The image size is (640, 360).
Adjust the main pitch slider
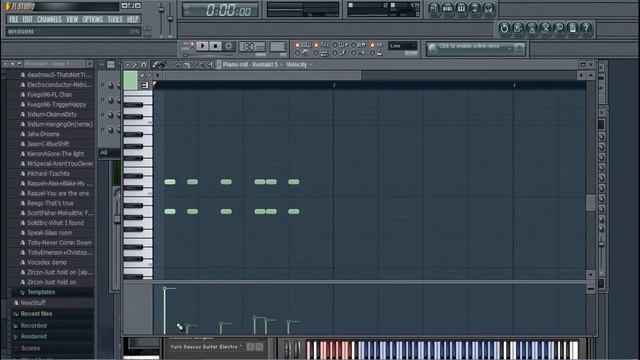(170, 18)
